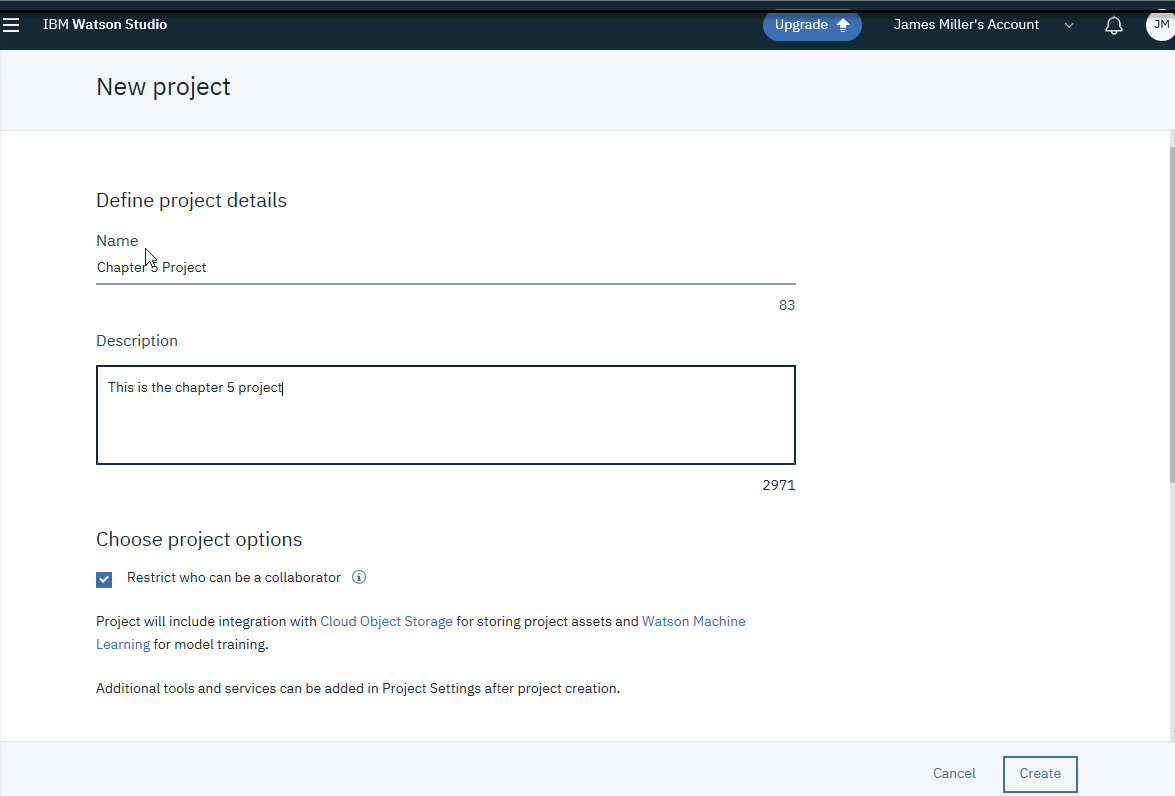Click the Description field label
This screenshot has width=1175, height=796.
137,341
